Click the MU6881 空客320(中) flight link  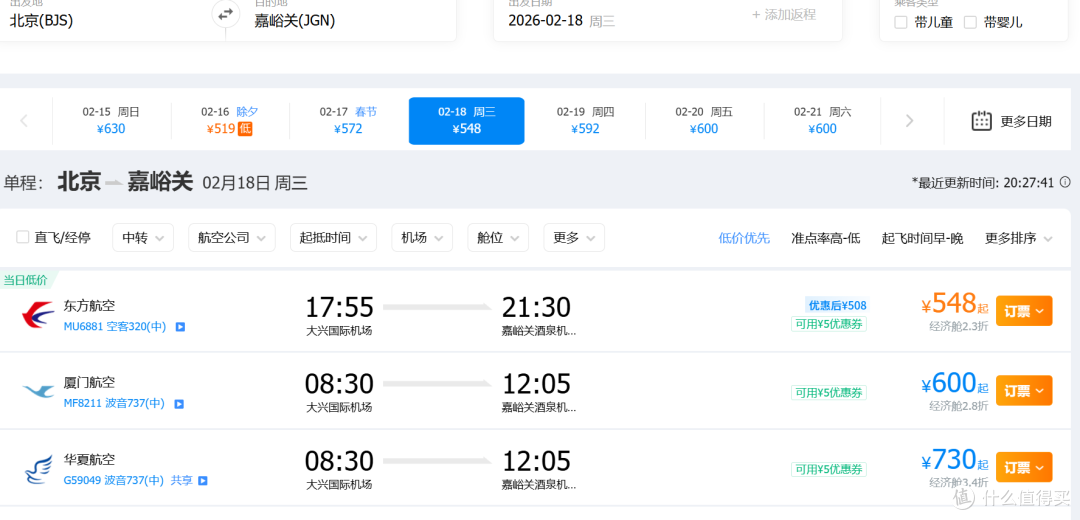click(x=115, y=326)
